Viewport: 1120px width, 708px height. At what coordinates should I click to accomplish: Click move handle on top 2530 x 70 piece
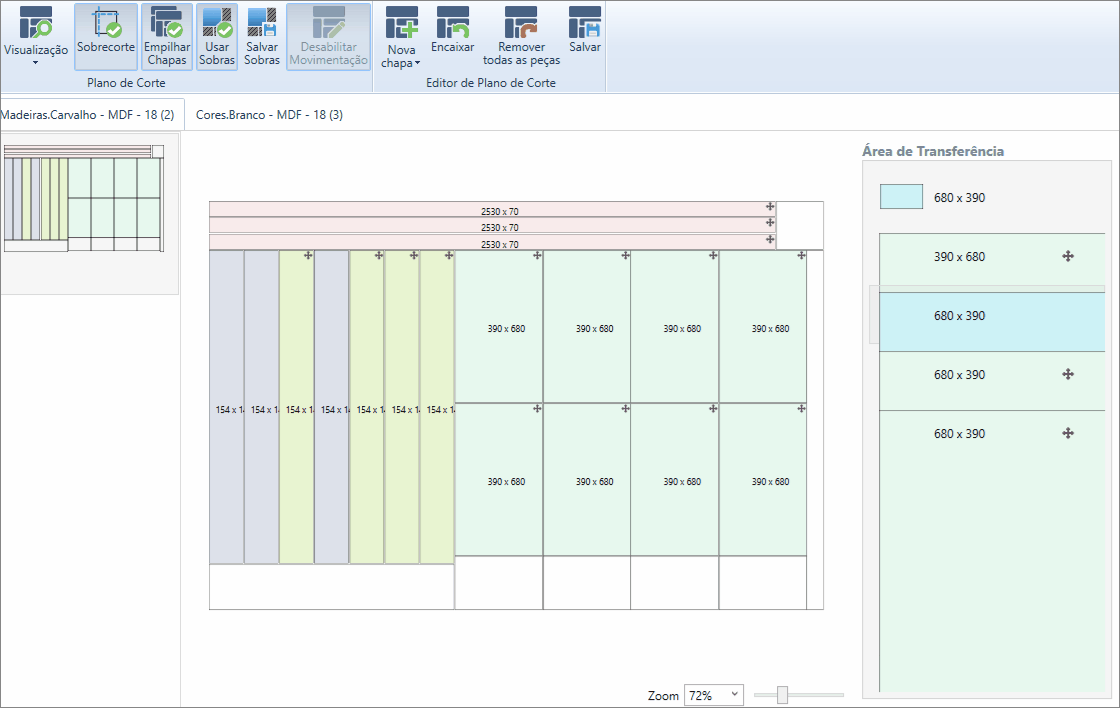coord(770,206)
